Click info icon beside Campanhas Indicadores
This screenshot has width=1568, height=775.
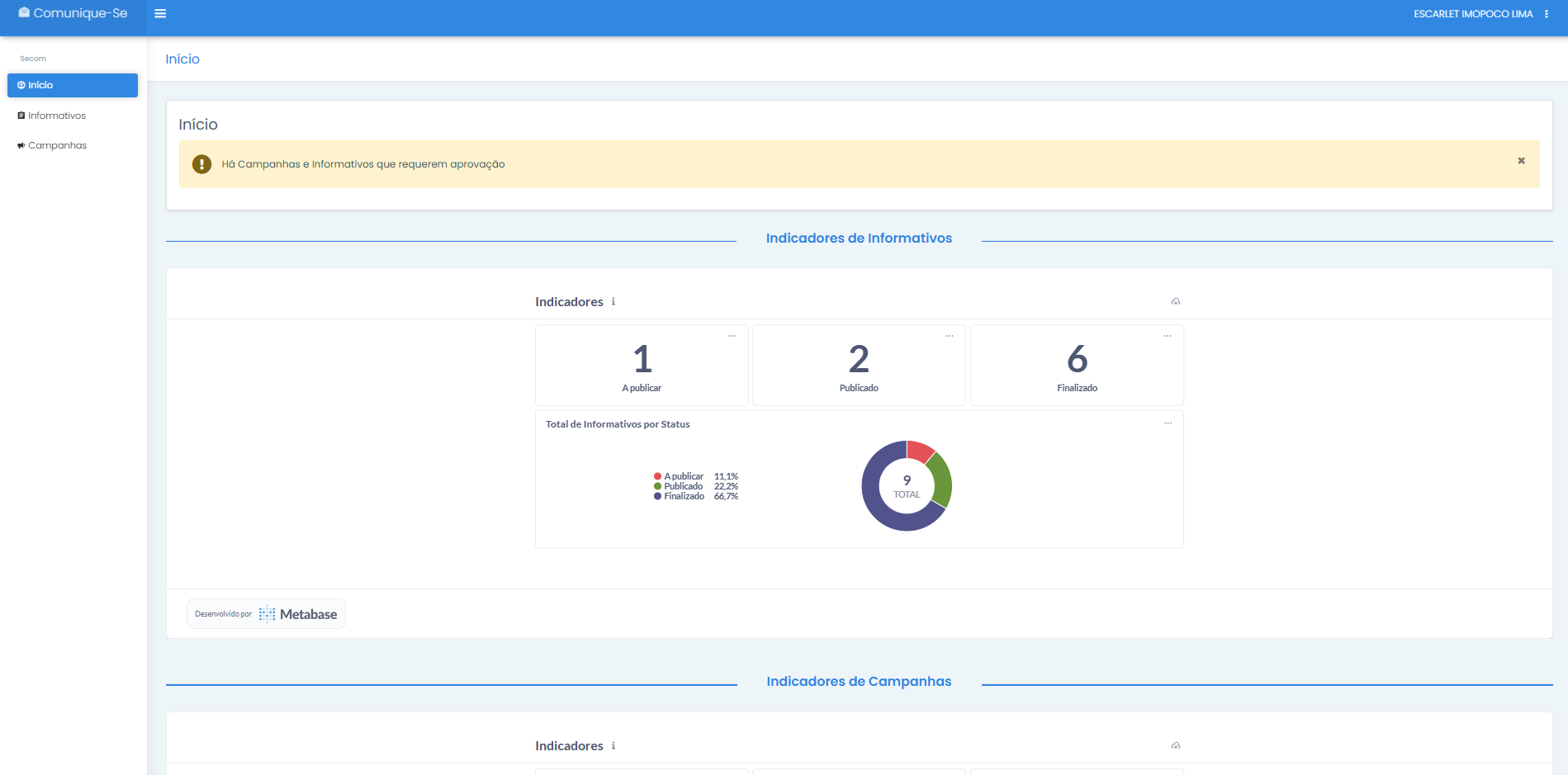pos(613,746)
